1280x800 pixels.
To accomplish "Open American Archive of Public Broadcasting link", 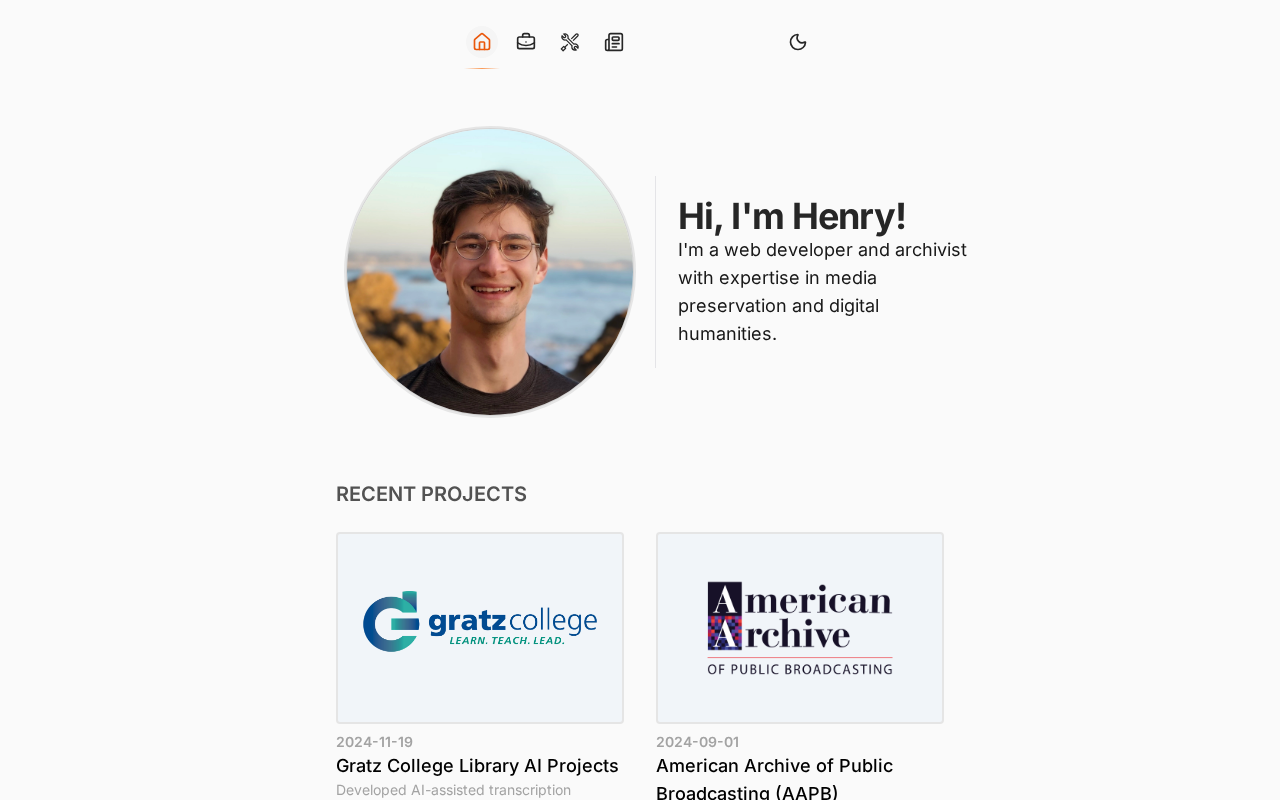I will point(774,766).
